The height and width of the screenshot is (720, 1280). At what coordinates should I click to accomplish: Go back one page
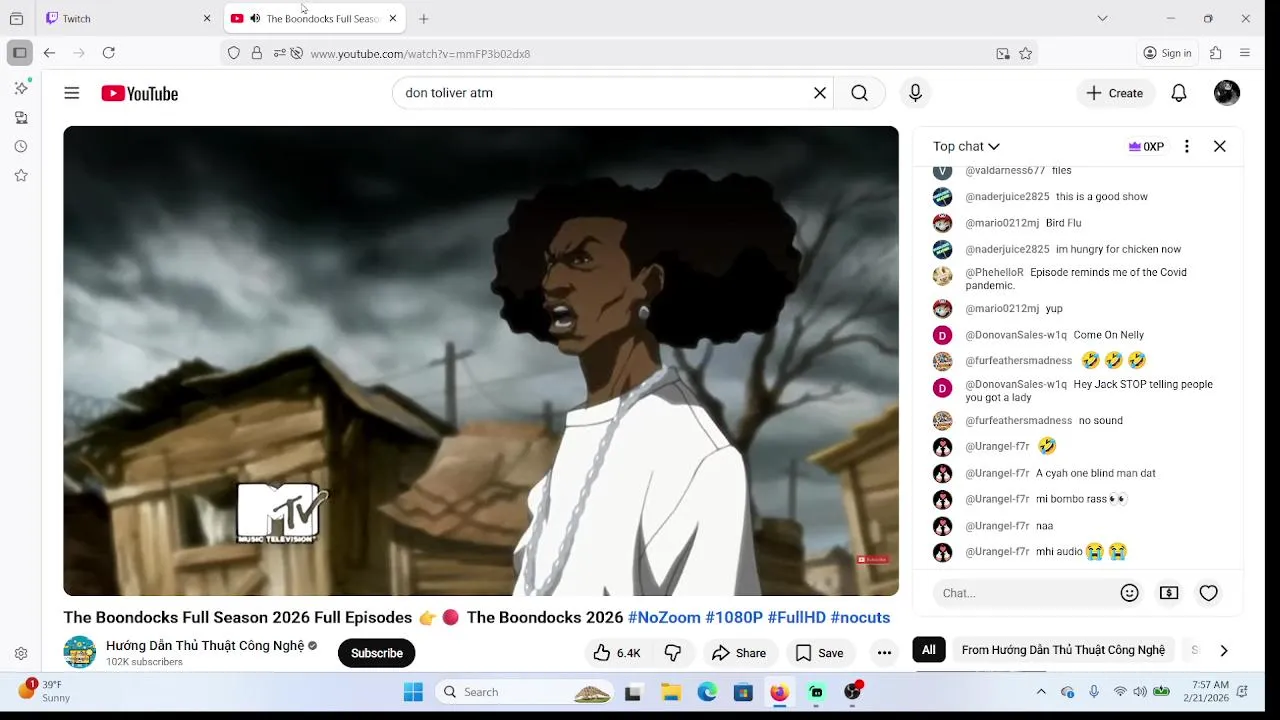(x=49, y=53)
